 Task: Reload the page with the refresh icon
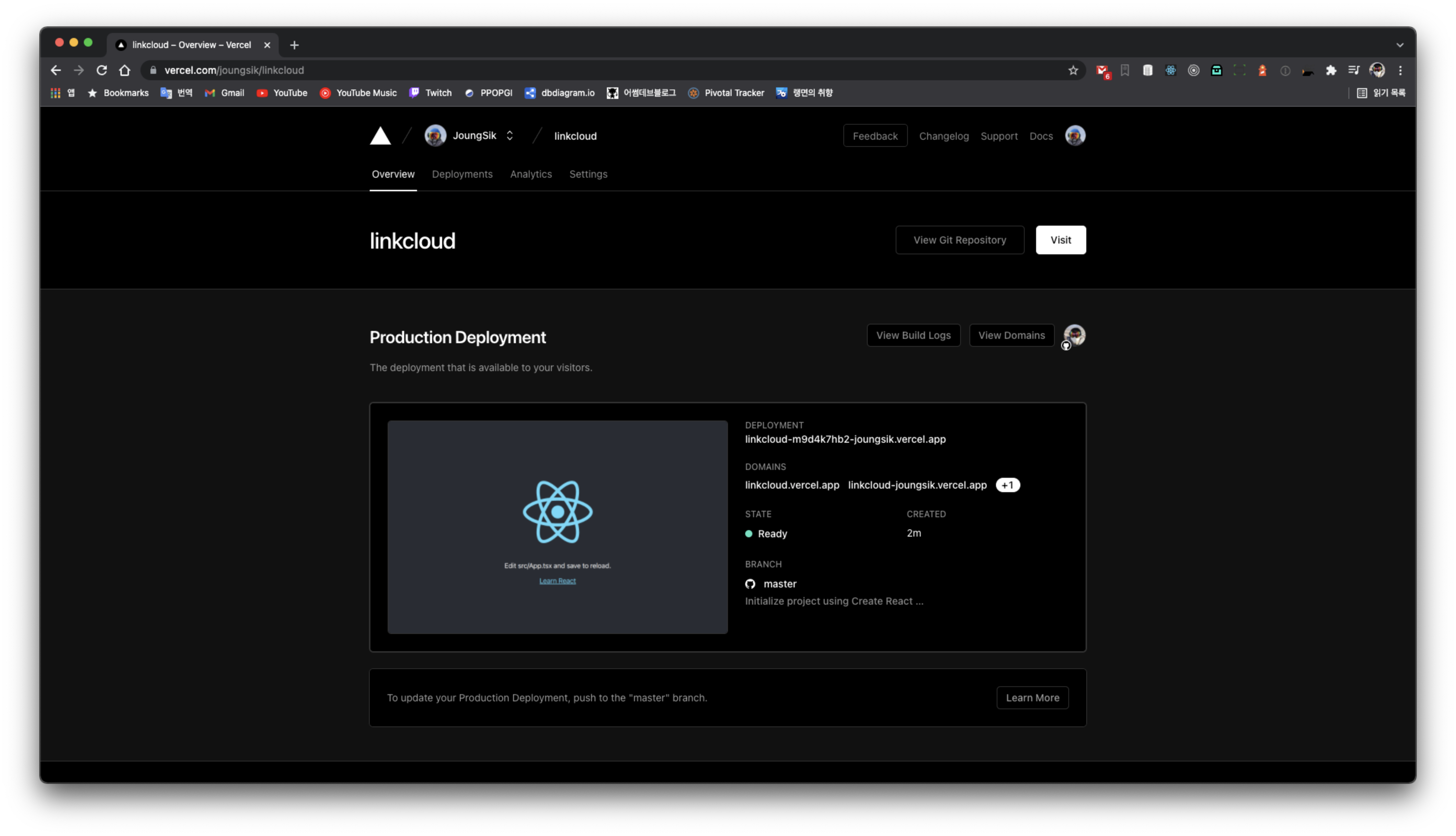coord(102,70)
